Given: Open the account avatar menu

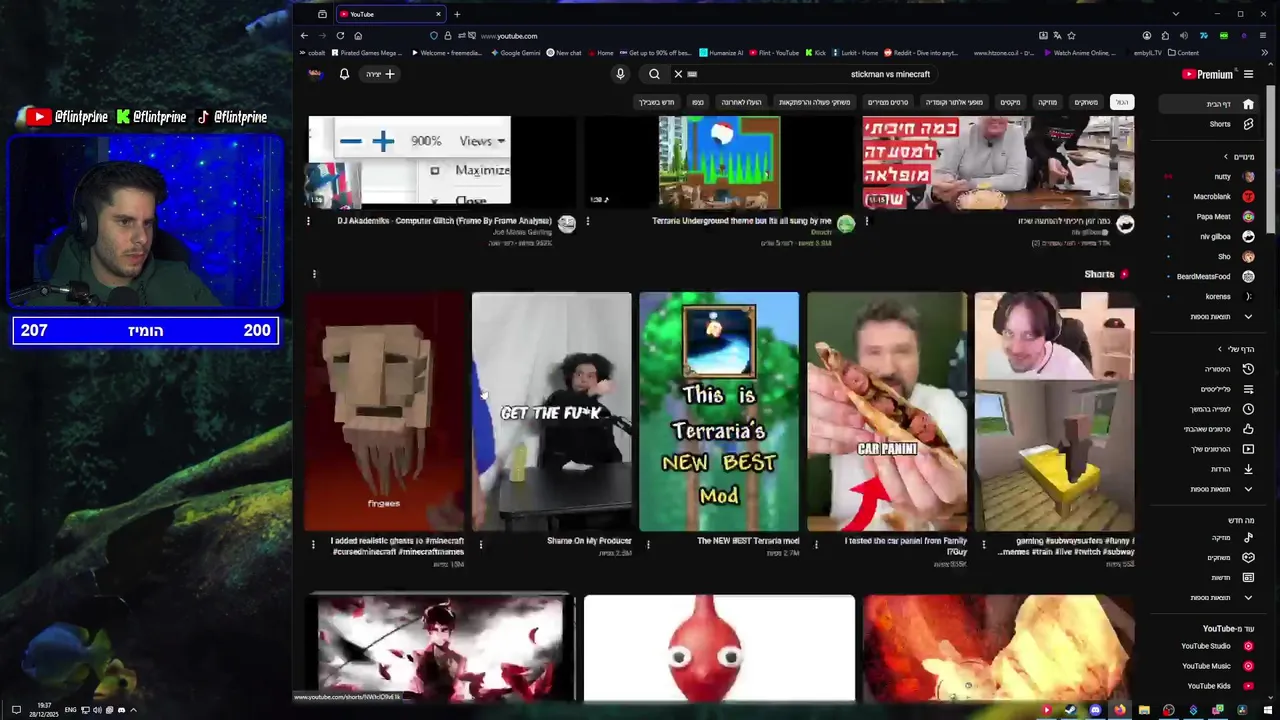Looking at the screenshot, I should coord(315,74).
